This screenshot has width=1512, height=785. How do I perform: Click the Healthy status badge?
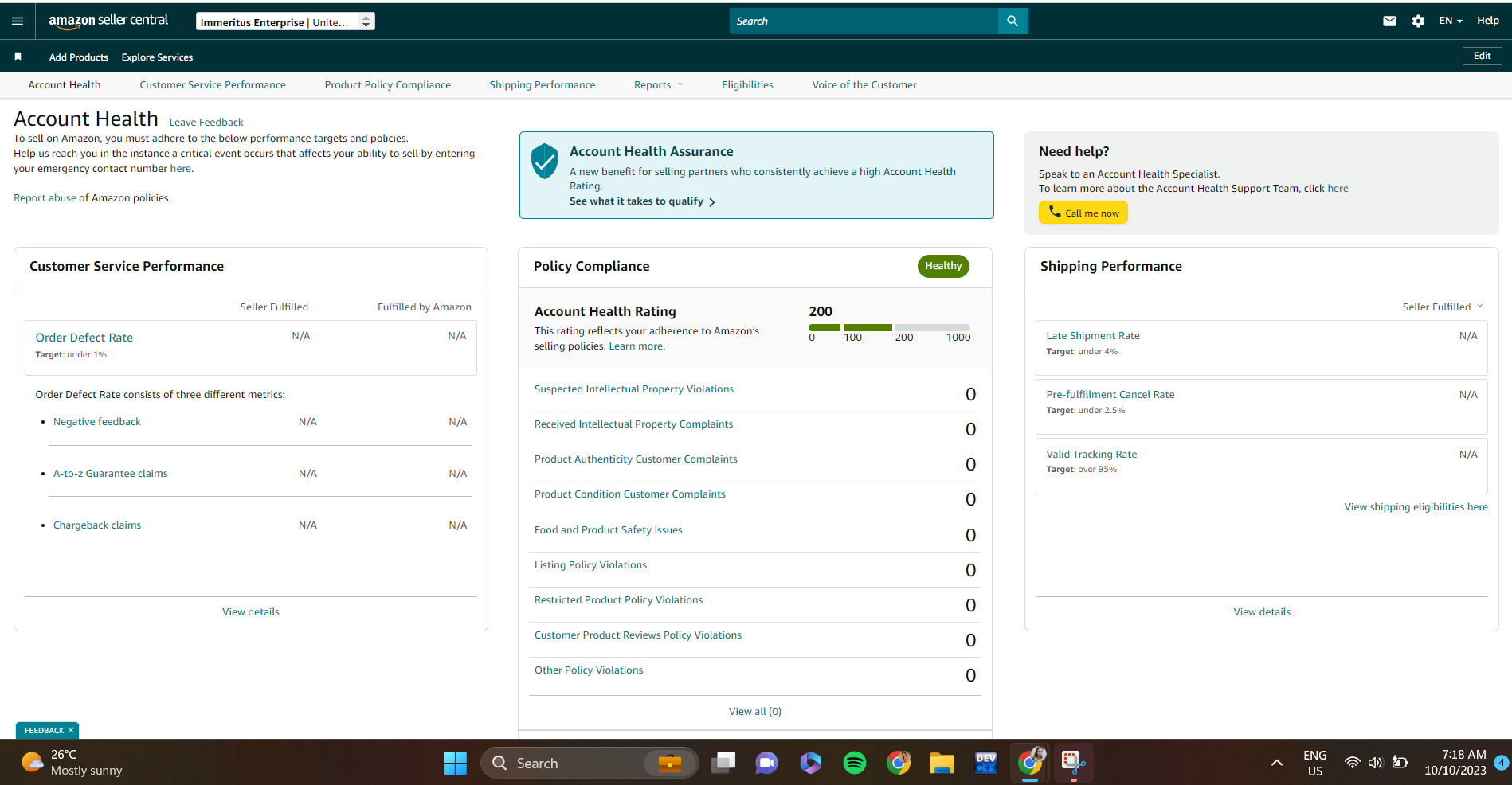click(x=943, y=266)
